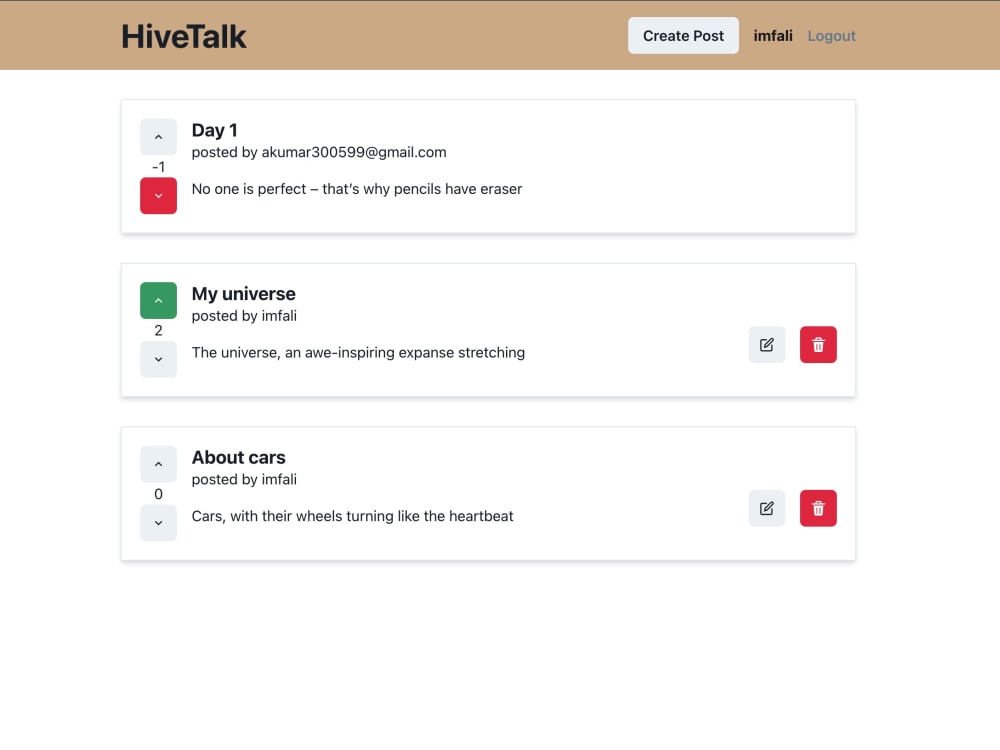Open the imfali profile name
Viewport: 1000px width, 750px height.
pyautogui.click(x=773, y=36)
